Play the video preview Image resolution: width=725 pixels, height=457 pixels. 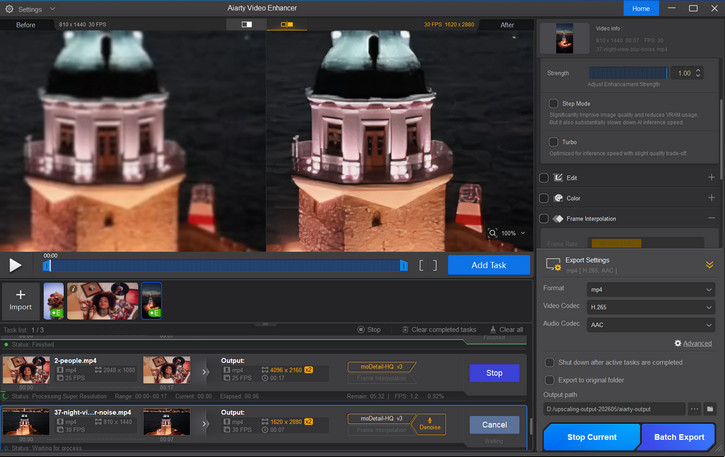15,266
